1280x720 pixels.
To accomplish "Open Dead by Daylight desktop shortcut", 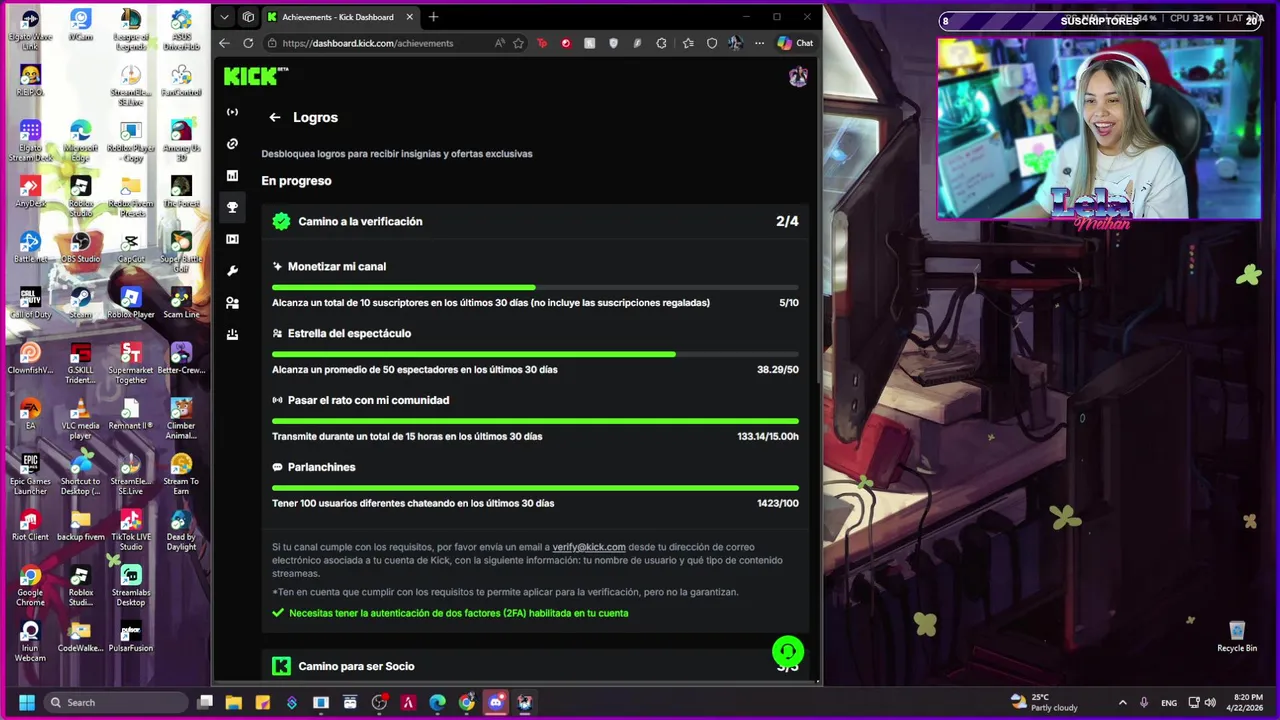I will coord(181,531).
